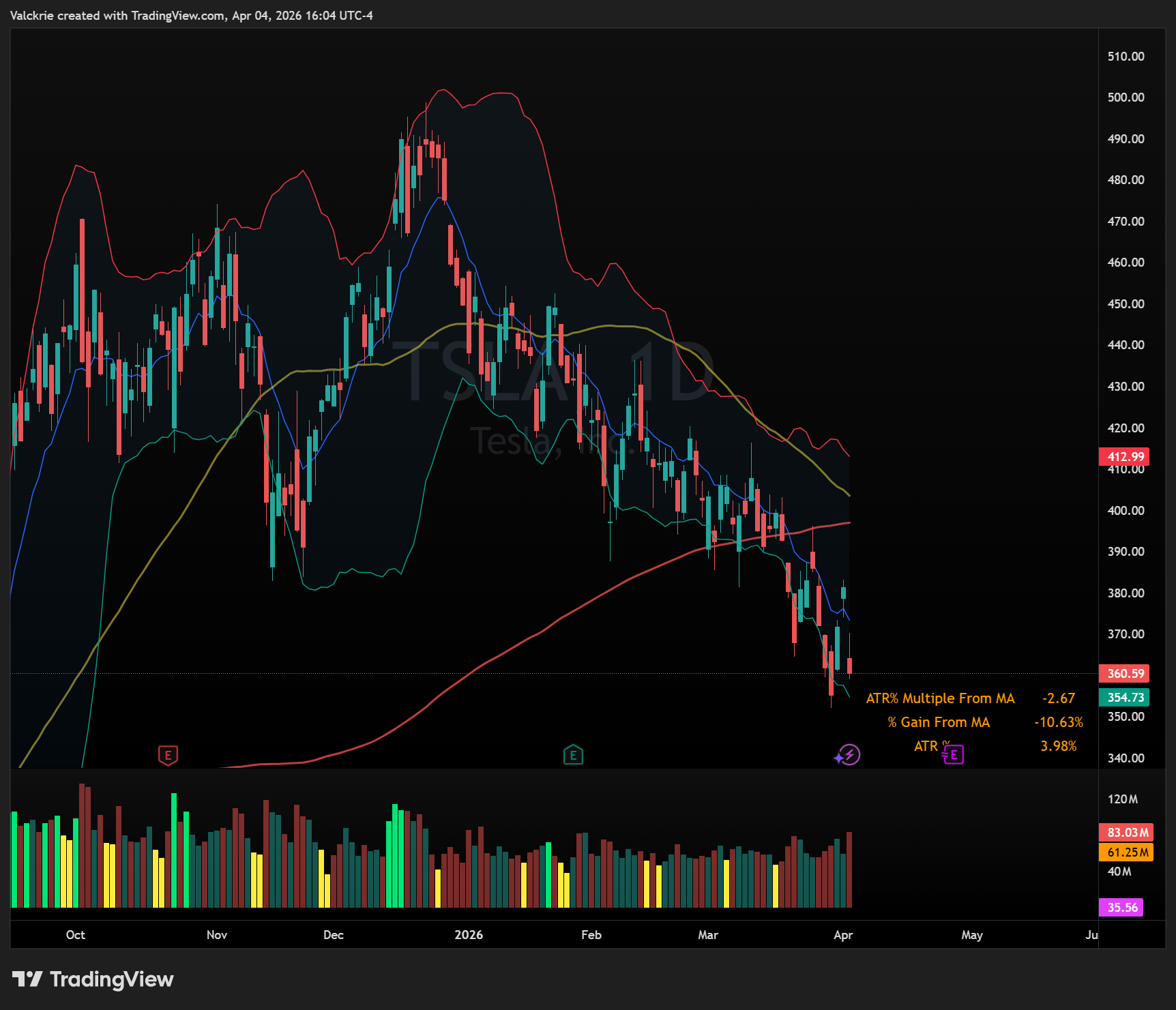Click the 380.00 price axis label
The width and height of the screenshot is (1176, 1010).
click(x=1126, y=593)
